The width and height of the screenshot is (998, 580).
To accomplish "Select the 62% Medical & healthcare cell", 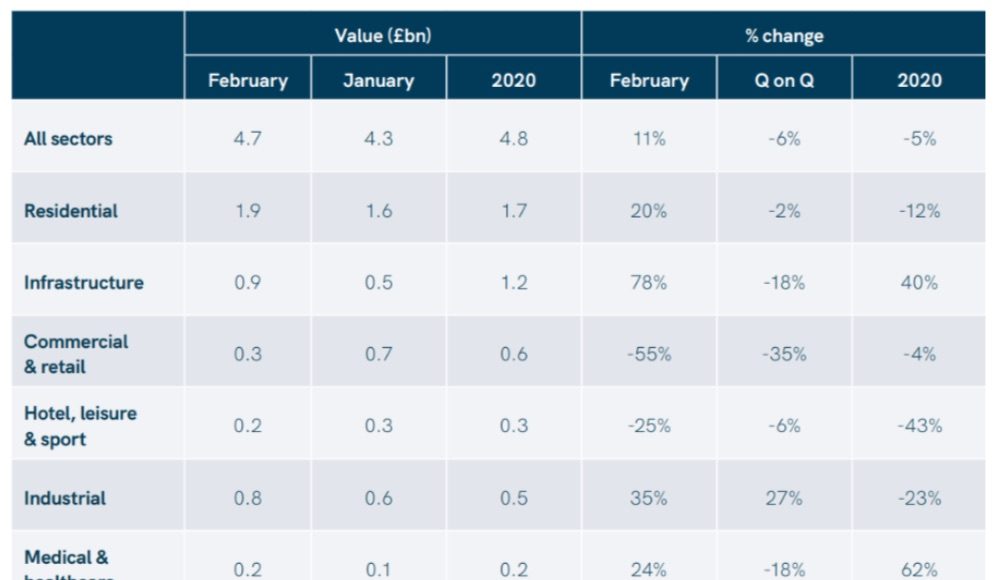I will pos(918,569).
